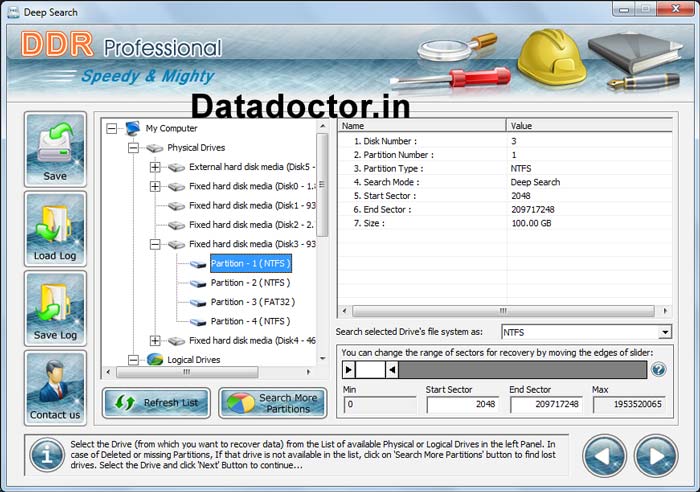
Task: Click Search More Partitions button
Action: click(273, 403)
